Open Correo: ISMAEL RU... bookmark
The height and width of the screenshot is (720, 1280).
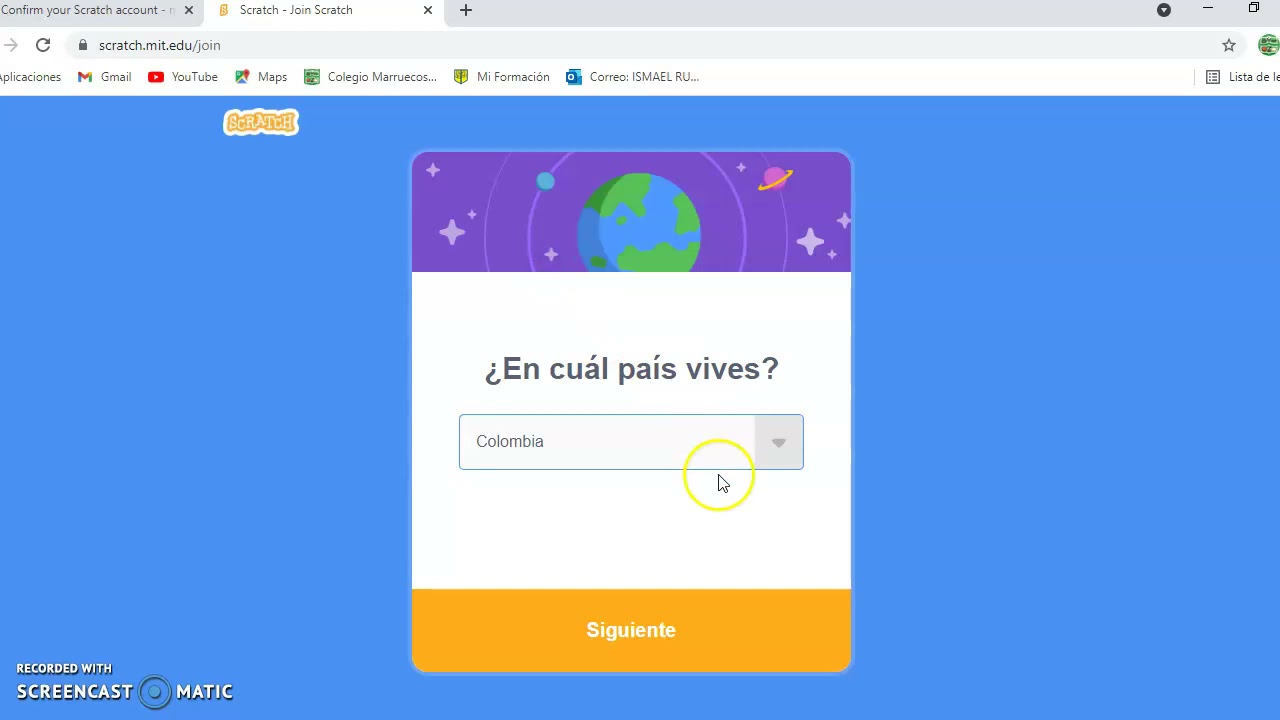[632, 77]
